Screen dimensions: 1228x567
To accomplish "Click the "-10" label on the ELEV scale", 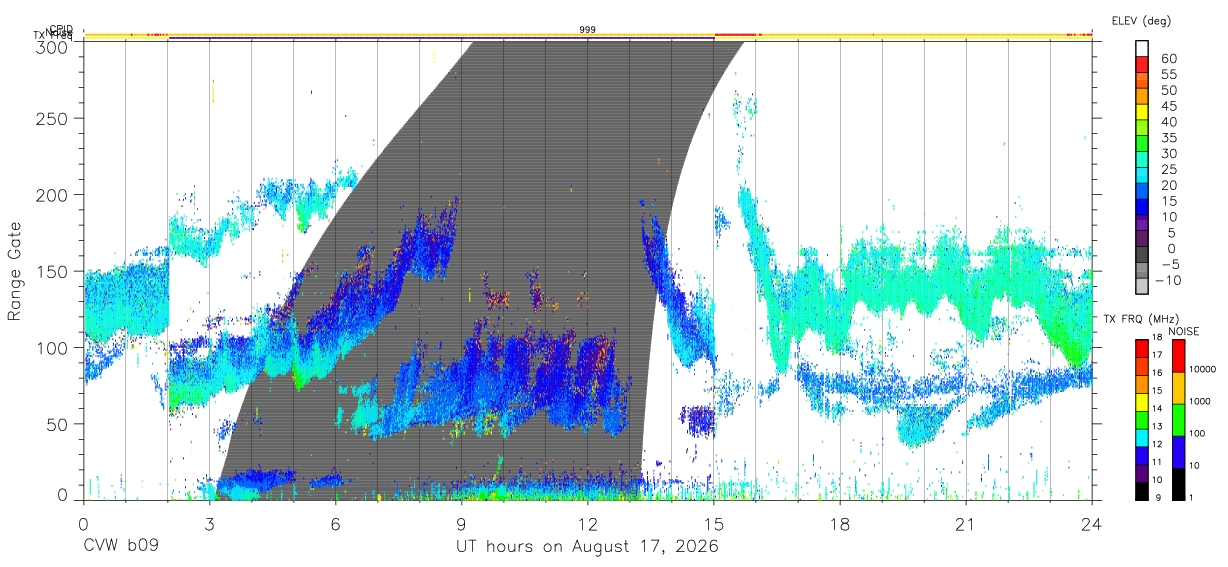I will point(1170,281).
